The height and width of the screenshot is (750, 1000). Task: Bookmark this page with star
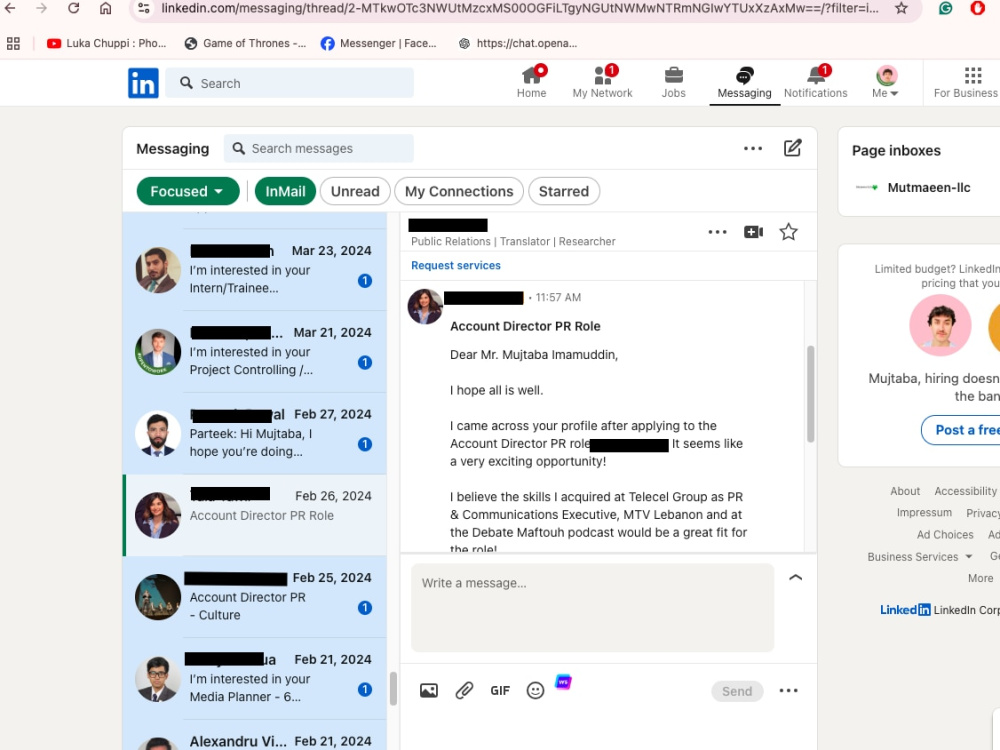(x=901, y=8)
